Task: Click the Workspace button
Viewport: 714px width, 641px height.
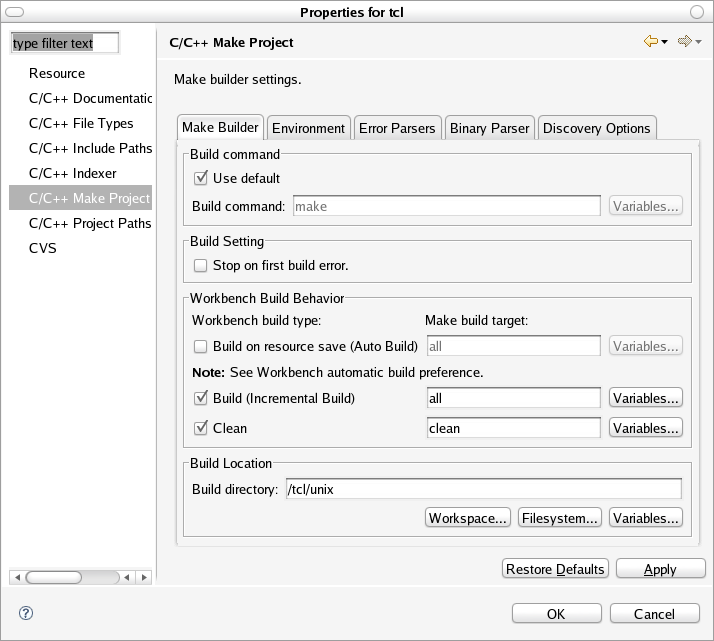Action: pos(468,518)
